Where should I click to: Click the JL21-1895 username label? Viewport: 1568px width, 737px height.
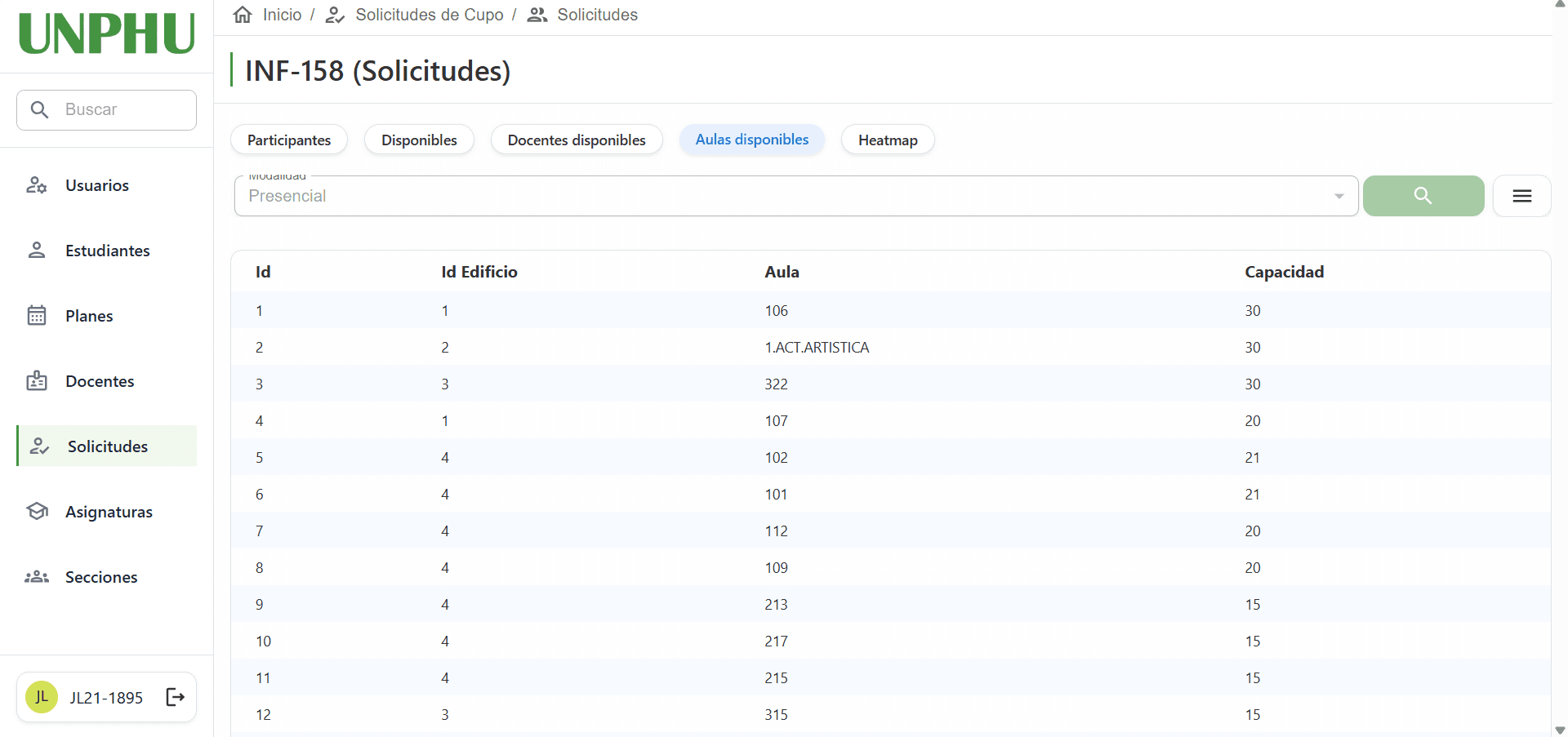[106, 698]
